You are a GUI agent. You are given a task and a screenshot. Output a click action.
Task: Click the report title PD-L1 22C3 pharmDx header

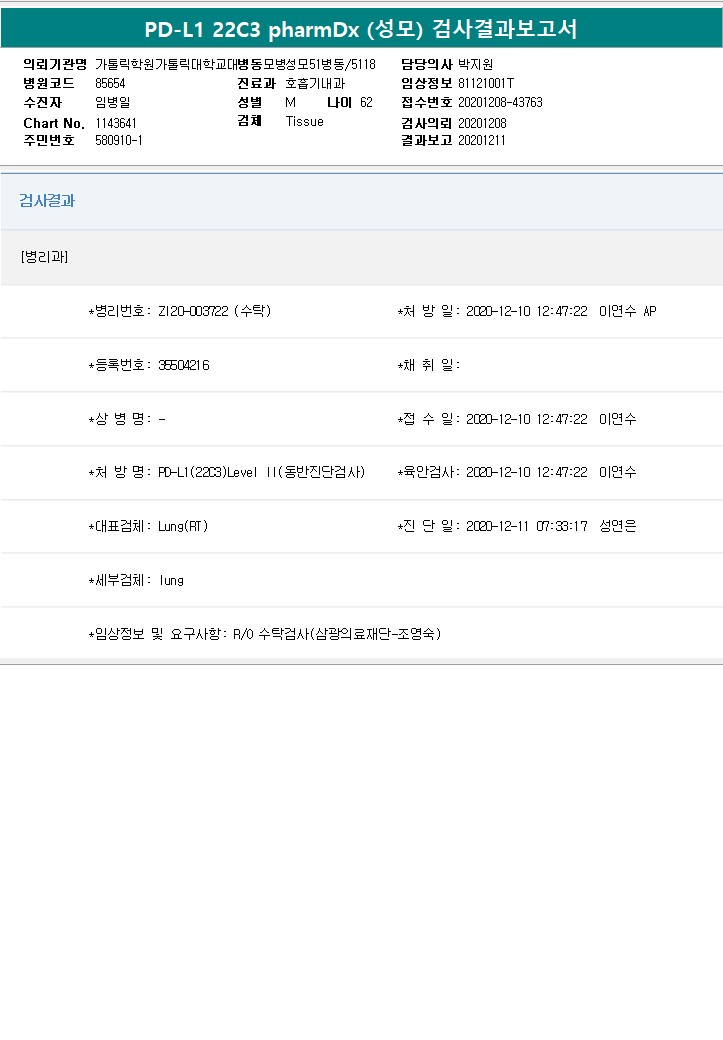(x=361, y=29)
